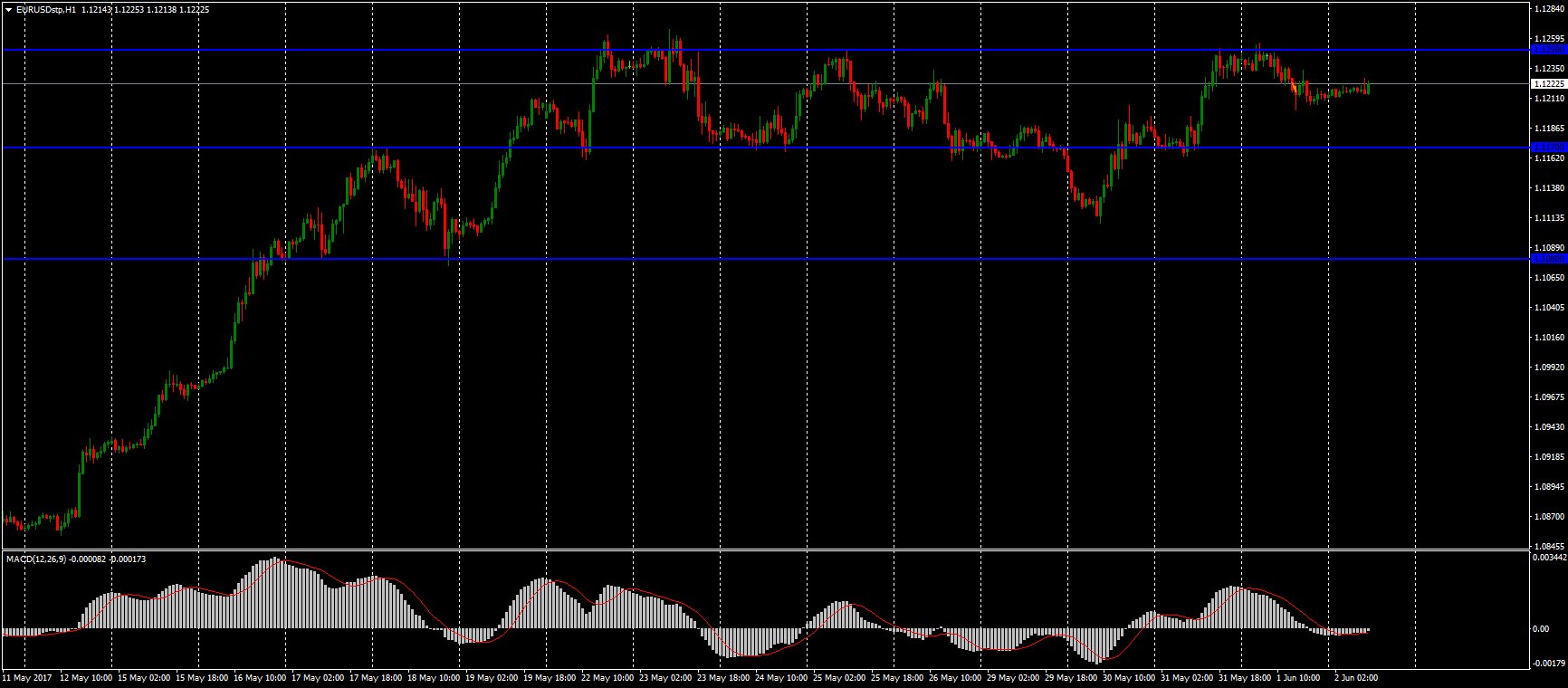Click the 0.003442 MACD scale value
The height and width of the screenshot is (688, 1568).
pos(1549,558)
